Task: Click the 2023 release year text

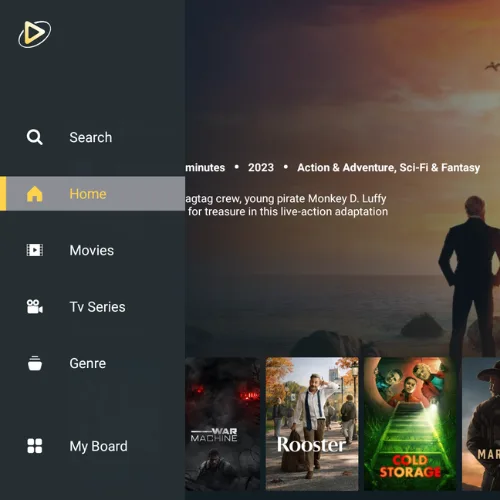Action: 261,167
